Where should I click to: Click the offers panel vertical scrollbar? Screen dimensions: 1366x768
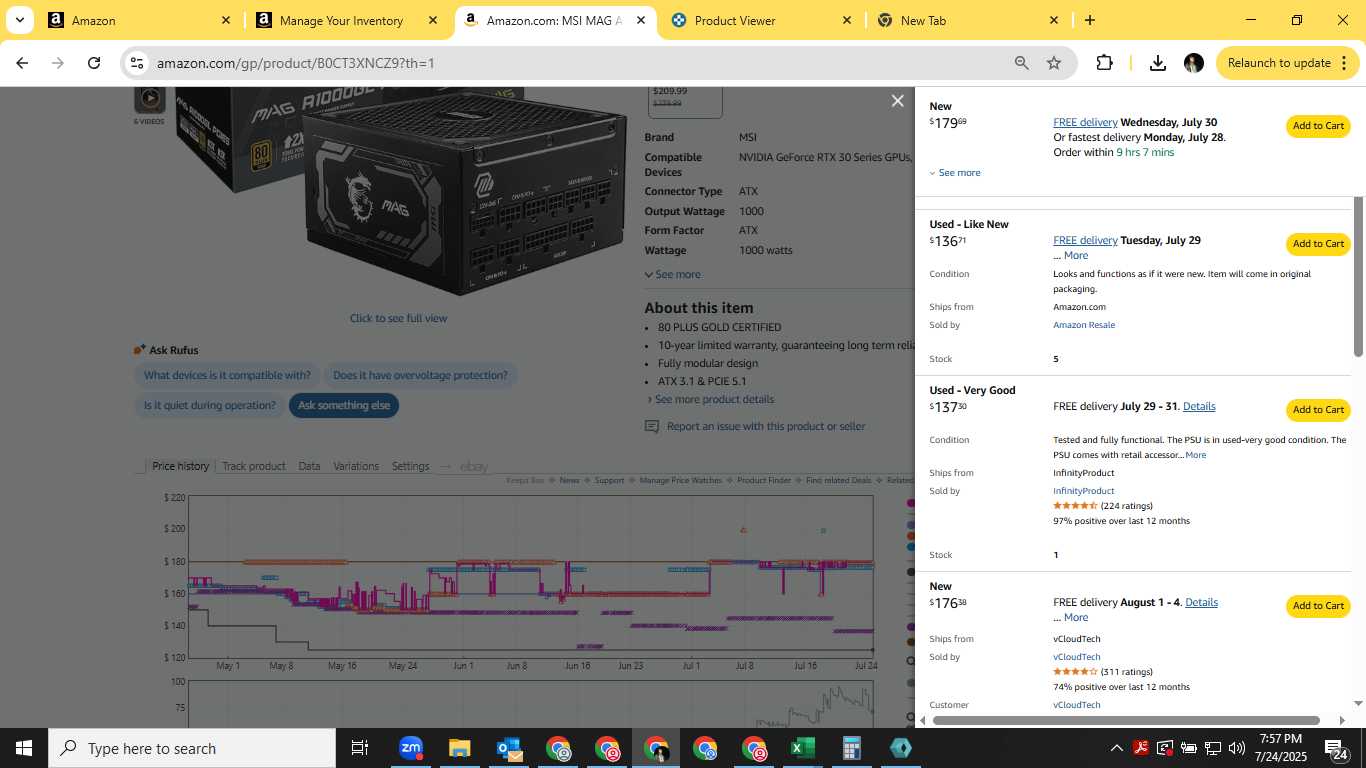coord(1358,275)
